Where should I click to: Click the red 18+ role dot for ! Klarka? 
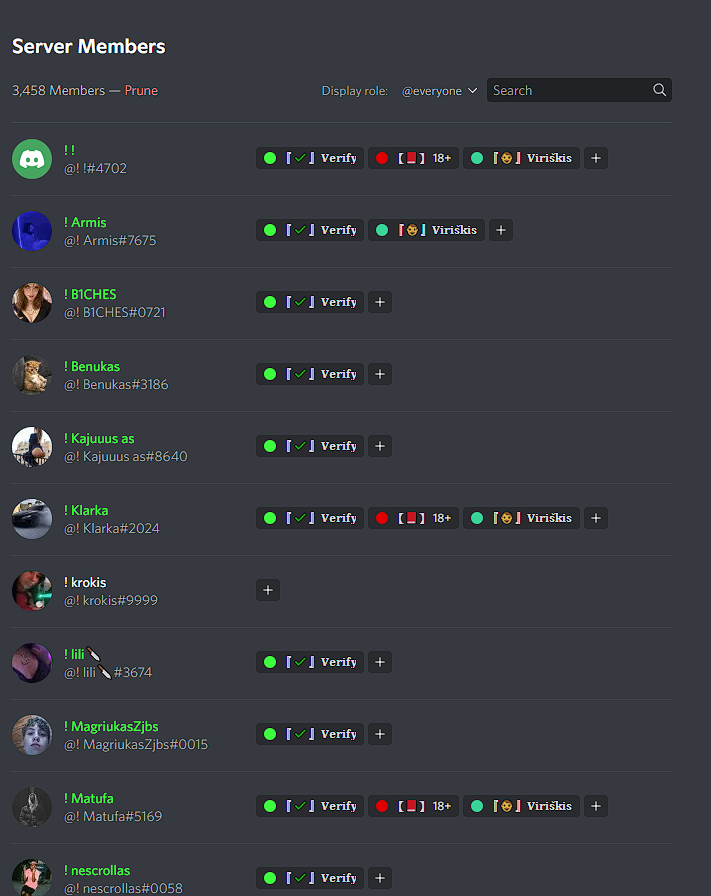click(x=382, y=518)
